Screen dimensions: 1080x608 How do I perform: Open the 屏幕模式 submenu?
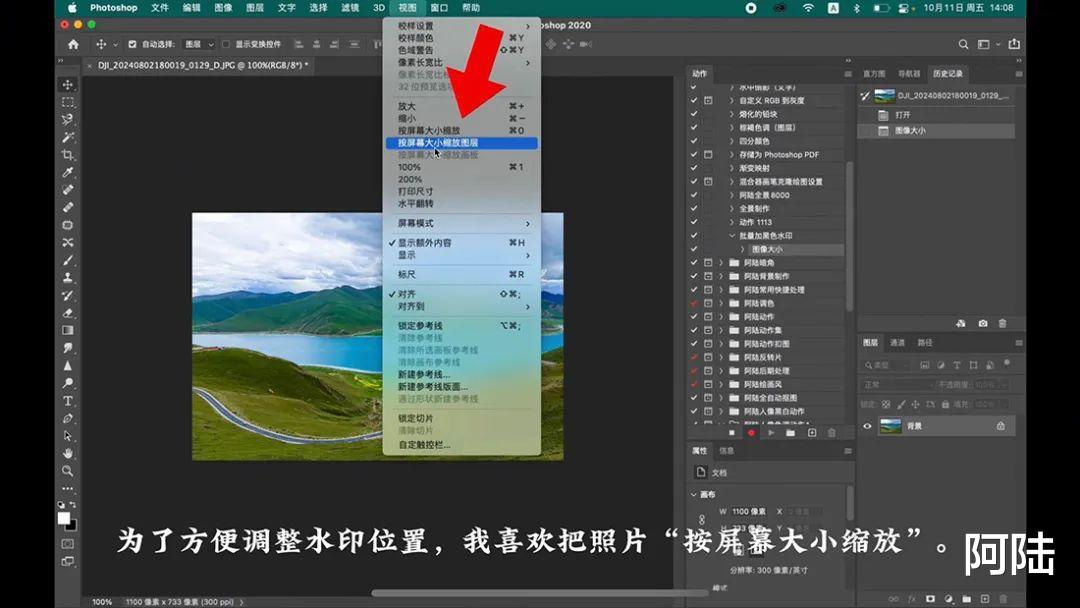pyautogui.click(x=461, y=223)
